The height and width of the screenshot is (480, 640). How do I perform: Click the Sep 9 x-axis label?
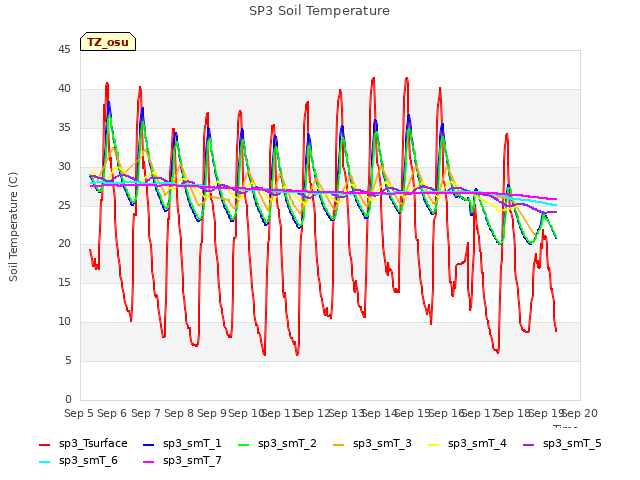click(x=212, y=413)
